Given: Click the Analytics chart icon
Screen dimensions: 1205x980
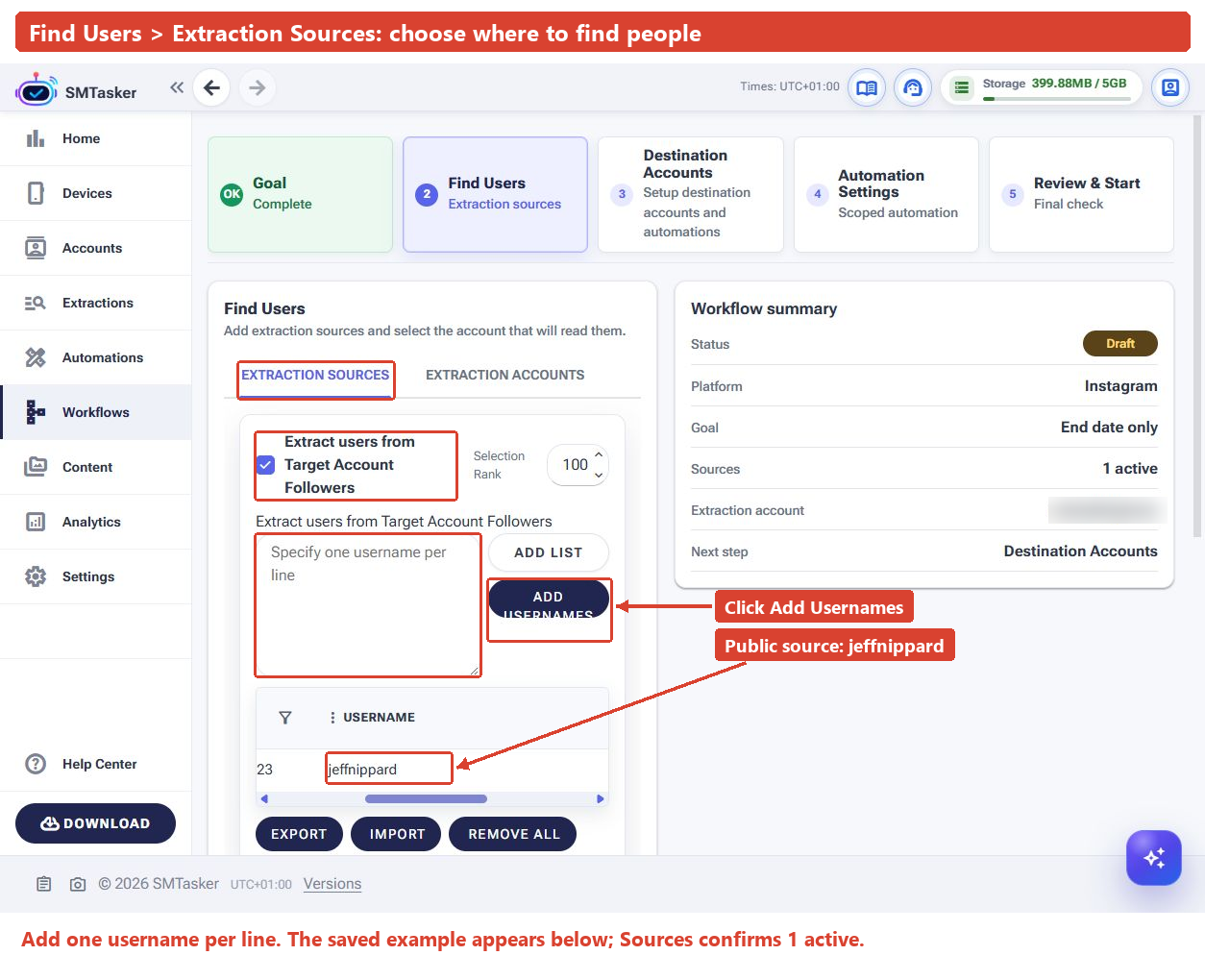Looking at the screenshot, I should click(36, 522).
